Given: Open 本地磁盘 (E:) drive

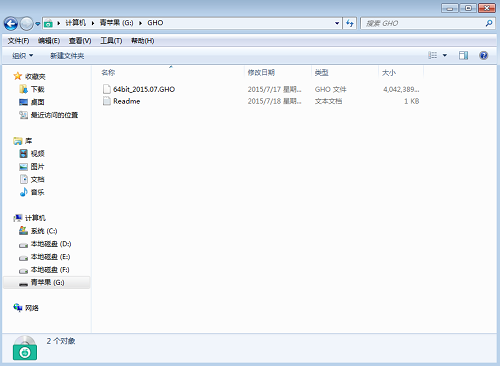Looking at the screenshot, I should (x=51, y=257).
